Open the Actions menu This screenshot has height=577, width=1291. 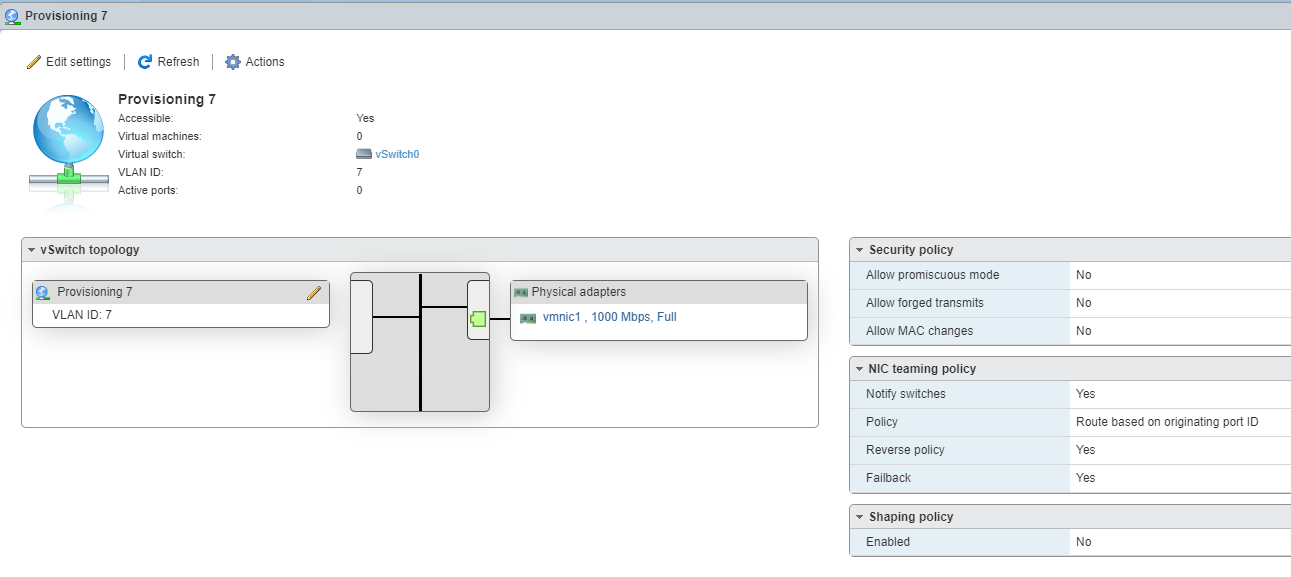255,62
